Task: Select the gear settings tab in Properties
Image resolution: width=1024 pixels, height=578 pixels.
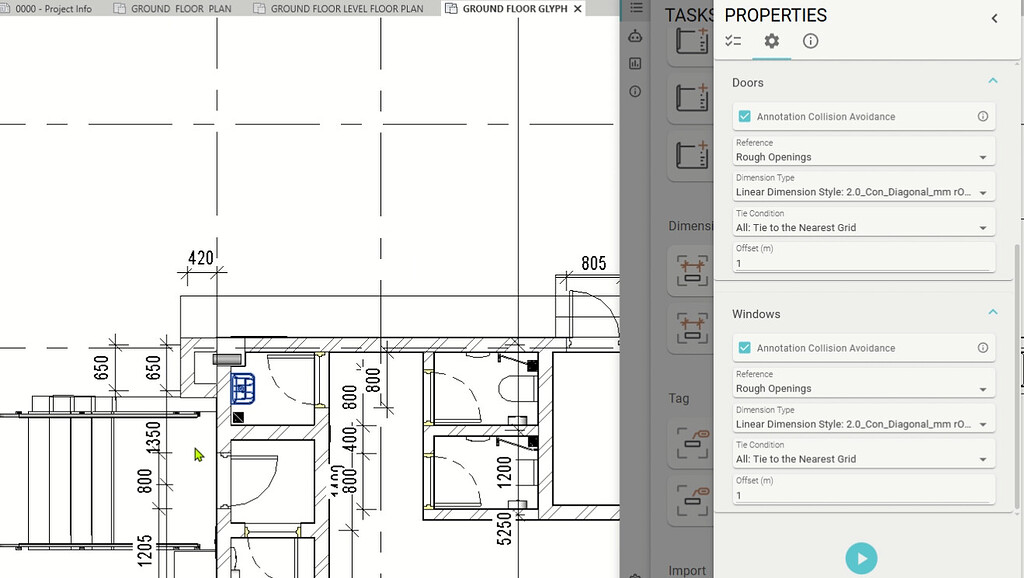Action: click(x=771, y=41)
